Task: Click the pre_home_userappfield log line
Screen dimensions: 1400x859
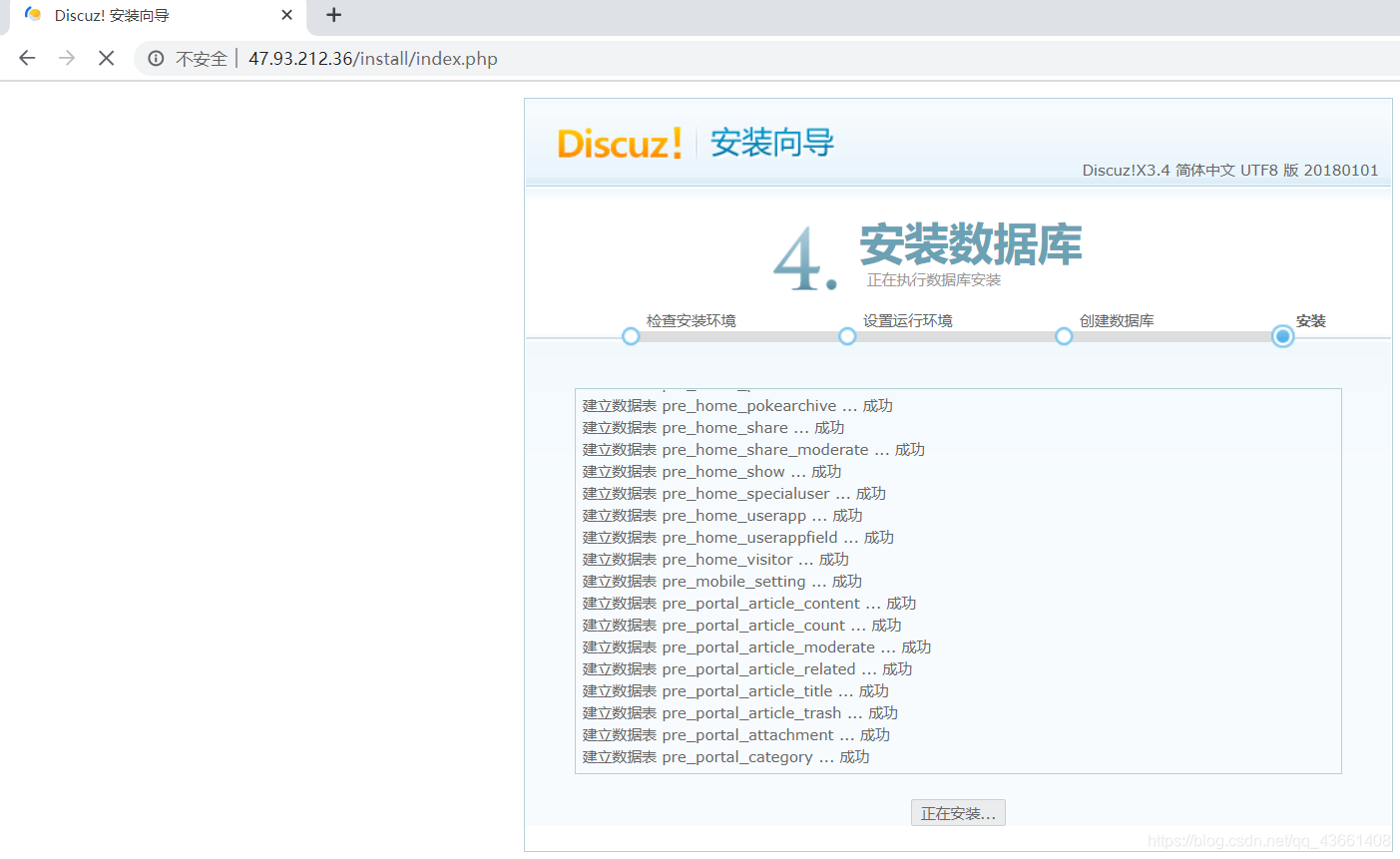Action: pos(738,538)
